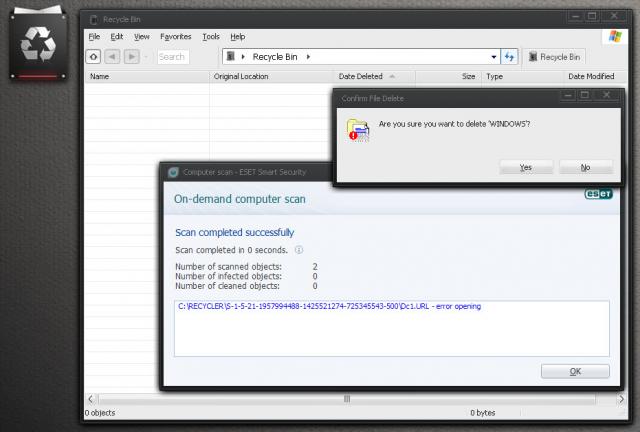Click the trash icon inside the address bar
Image resolution: width=640 pixels, height=432 pixels.
click(x=231, y=56)
